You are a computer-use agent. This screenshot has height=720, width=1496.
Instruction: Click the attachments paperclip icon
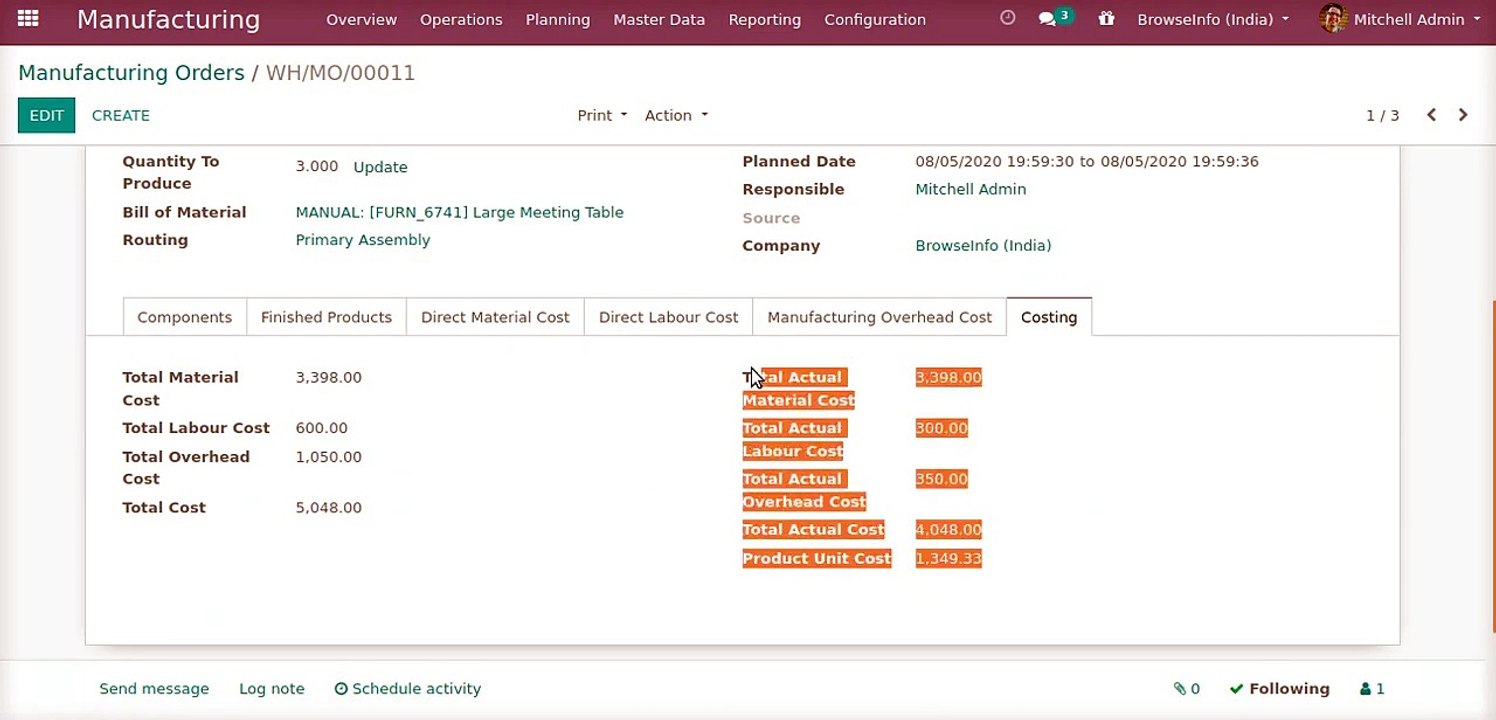click(x=1179, y=689)
